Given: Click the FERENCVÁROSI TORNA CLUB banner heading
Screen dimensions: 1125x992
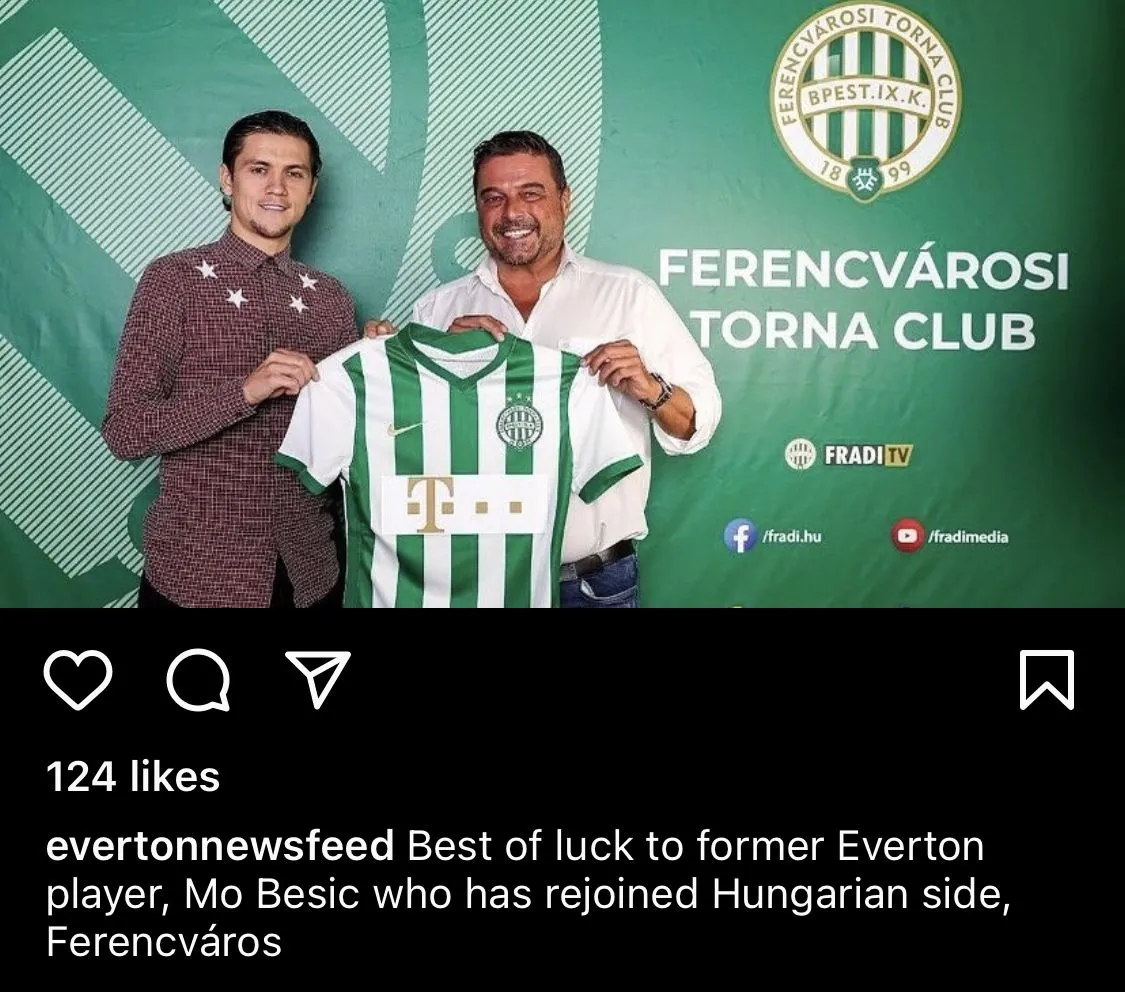Looking at the screenshot, I should coord(863,299).
